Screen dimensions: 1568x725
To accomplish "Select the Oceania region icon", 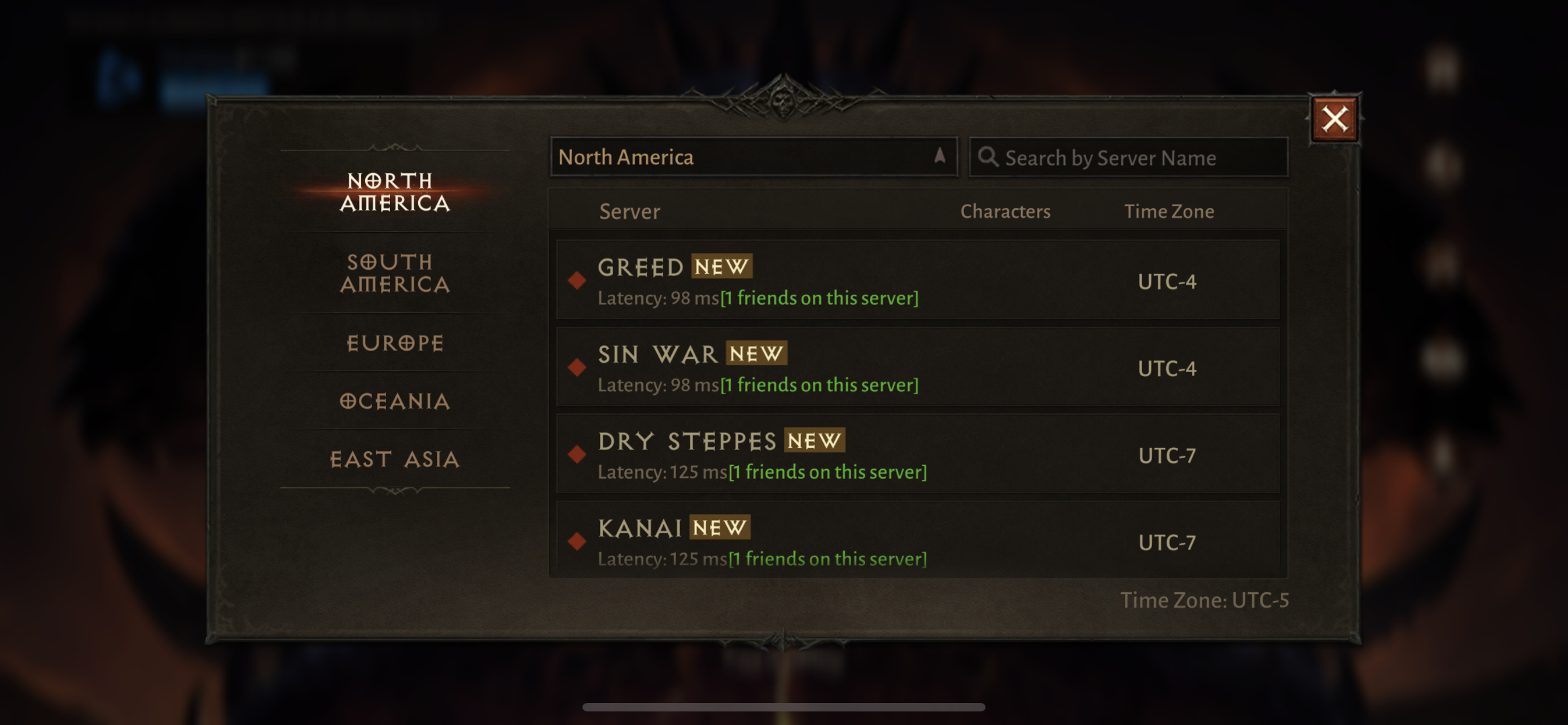I will click(x=395, y=400).
